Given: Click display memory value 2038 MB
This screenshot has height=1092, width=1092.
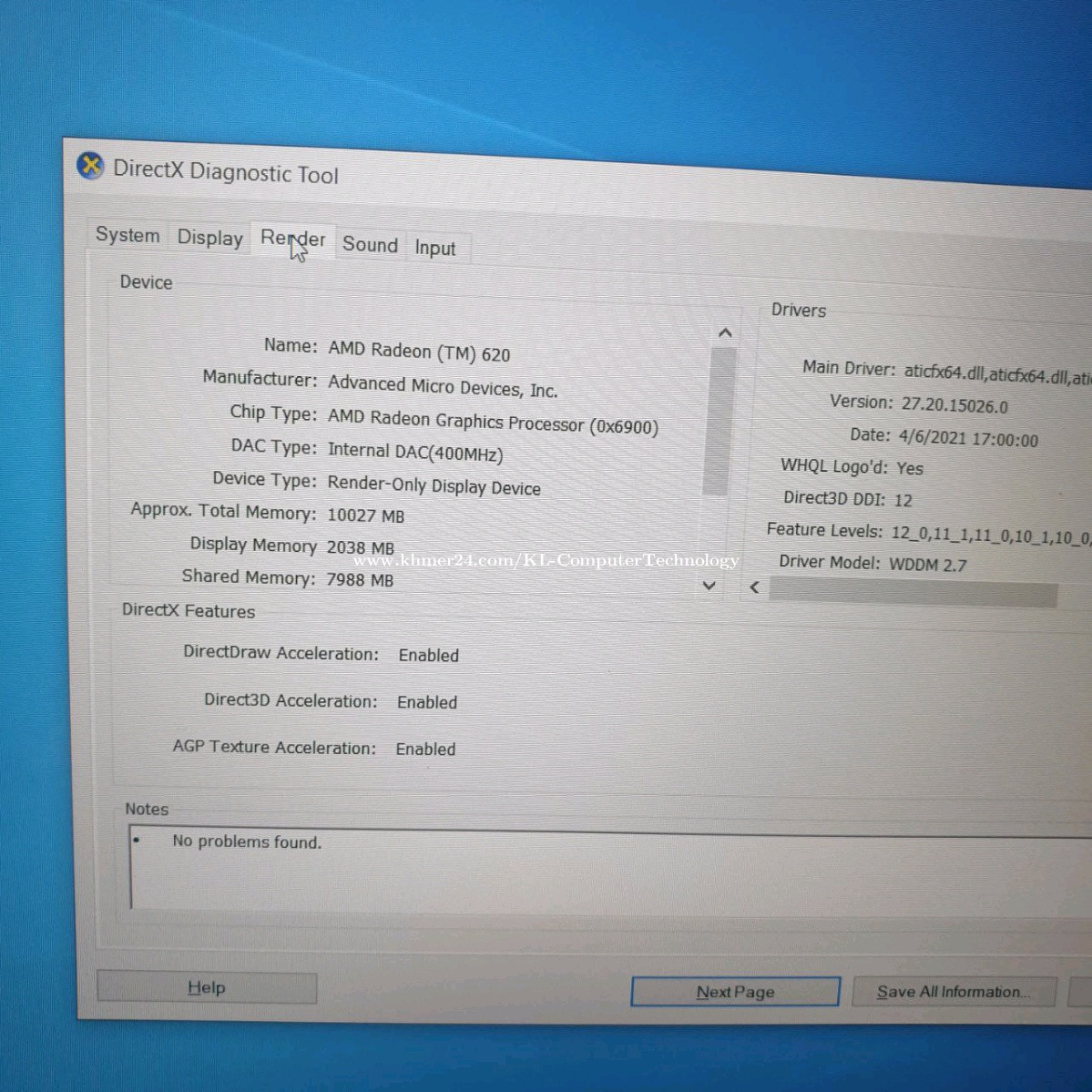Looking at the screenshot, I should tap(360, 548).
